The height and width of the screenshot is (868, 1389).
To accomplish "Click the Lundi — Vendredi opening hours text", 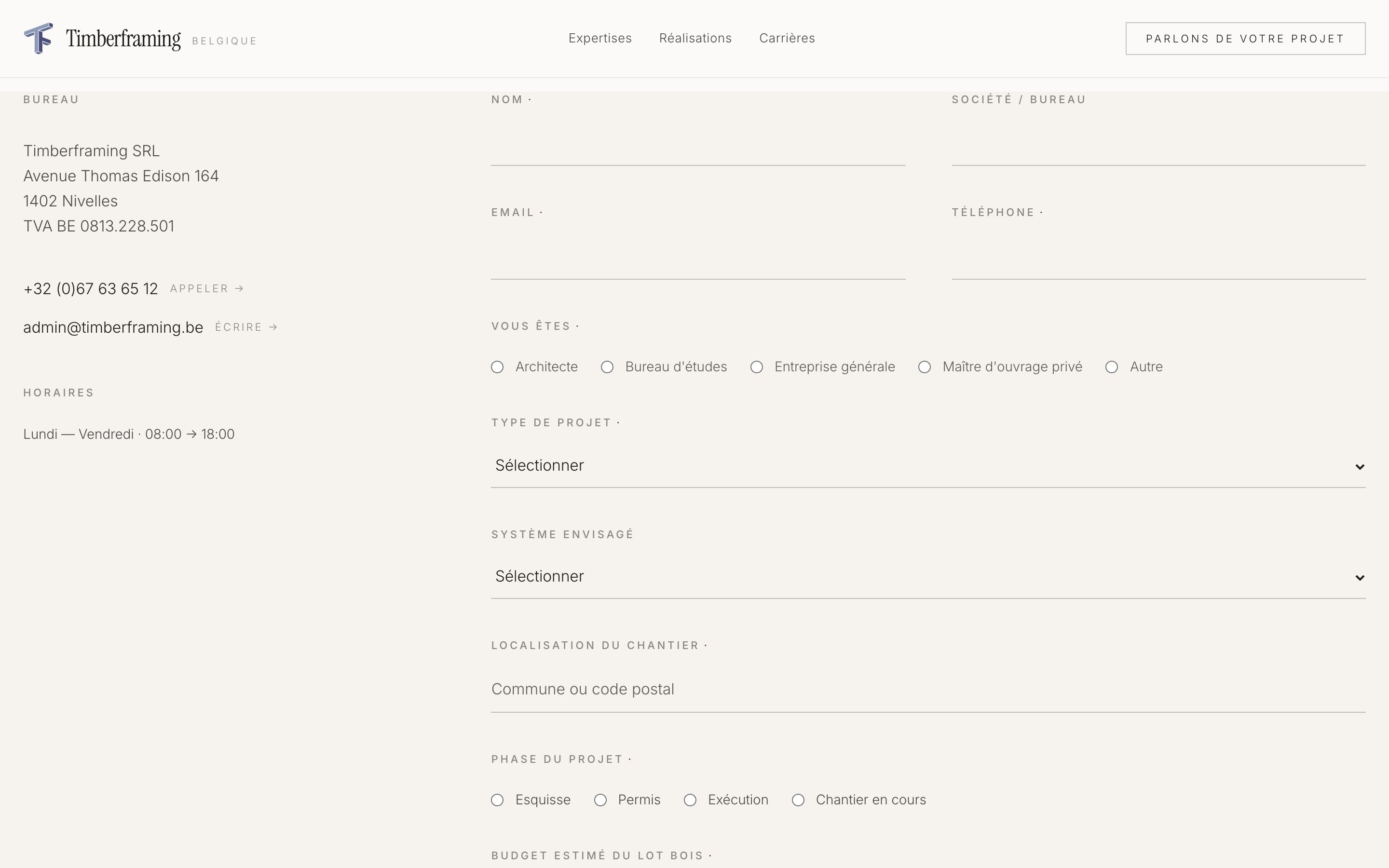I will click(129, 434).
